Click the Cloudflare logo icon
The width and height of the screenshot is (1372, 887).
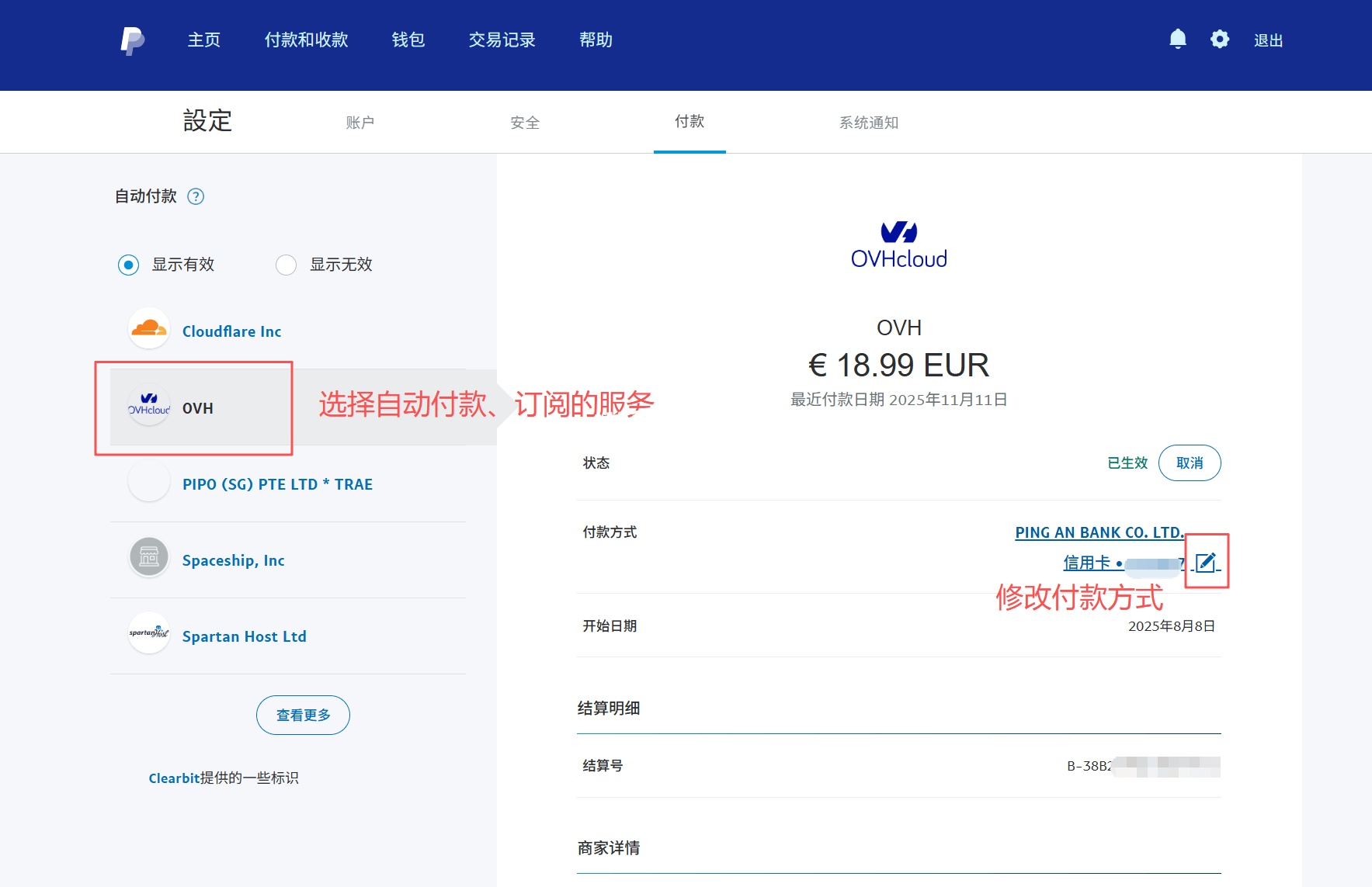[149, 329]
